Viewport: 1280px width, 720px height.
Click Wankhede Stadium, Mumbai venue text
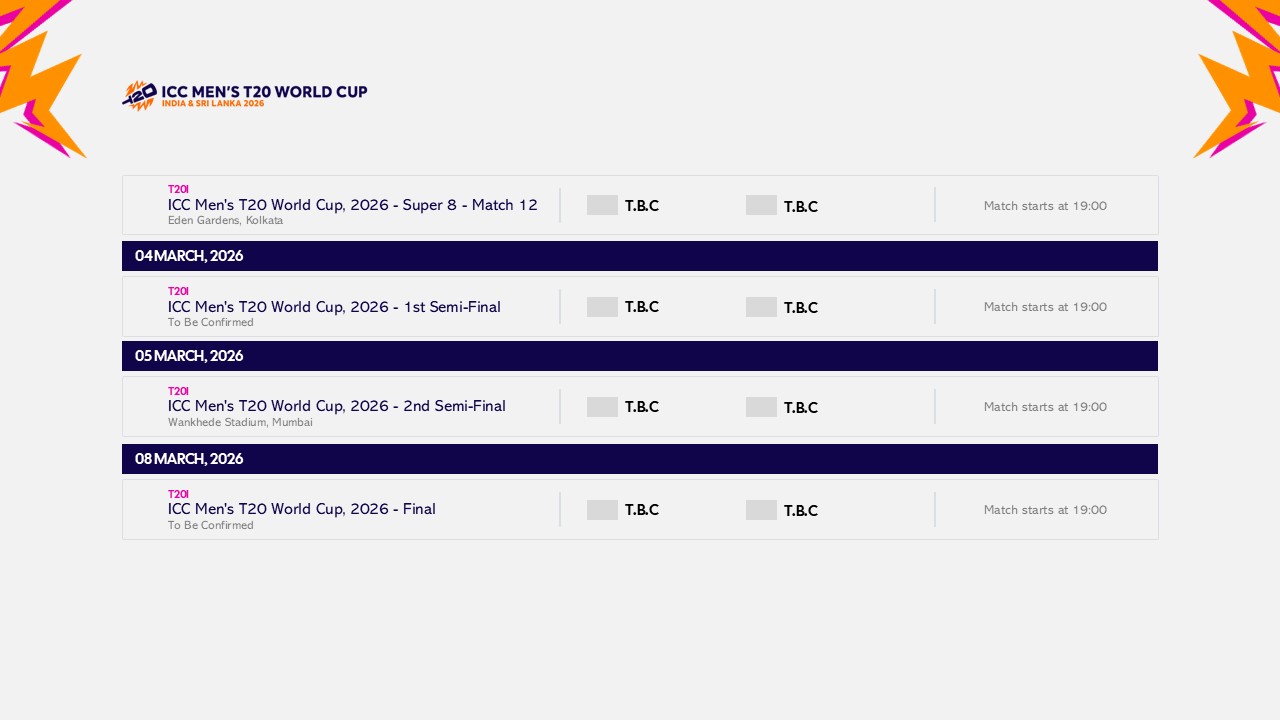[240, 422]
